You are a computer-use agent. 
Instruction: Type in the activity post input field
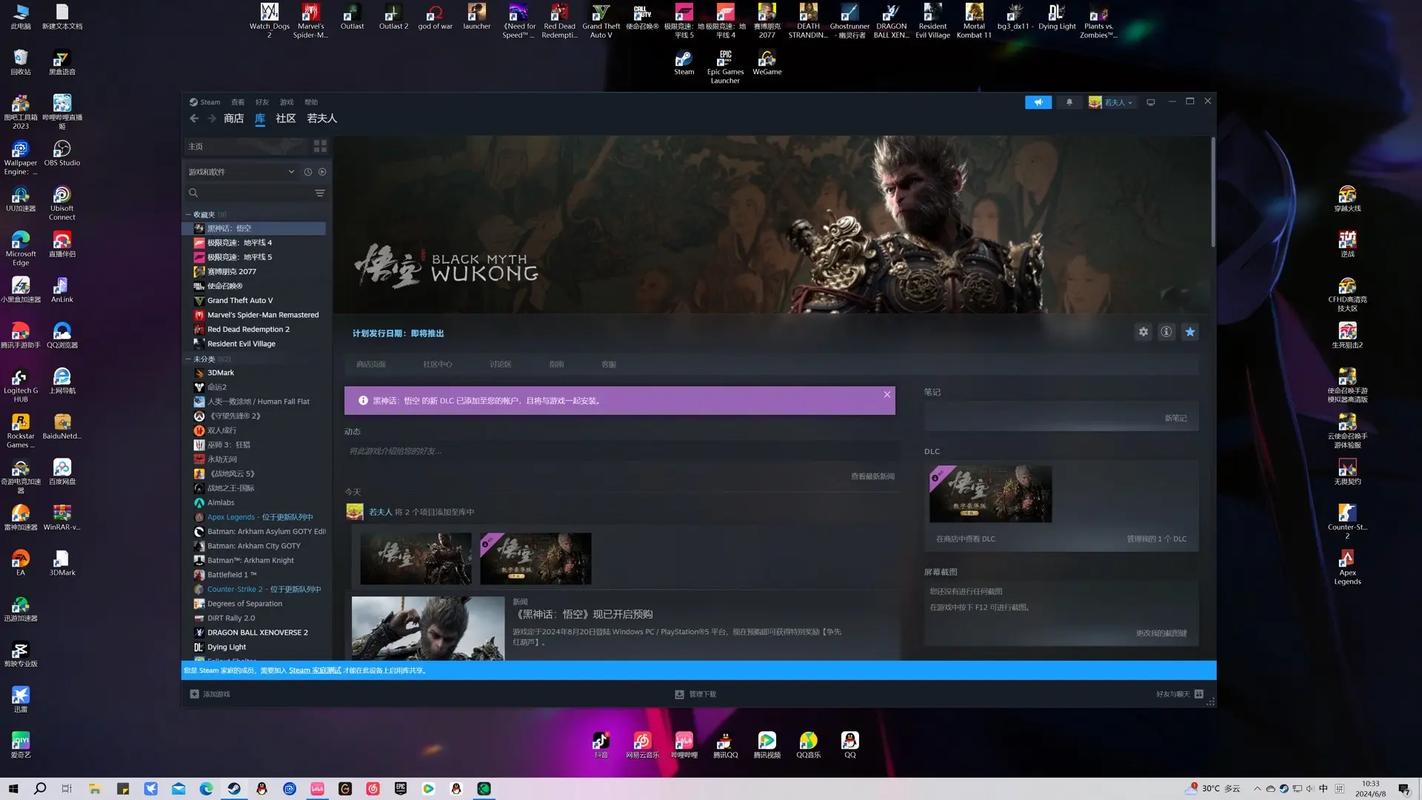coord(620,451)
